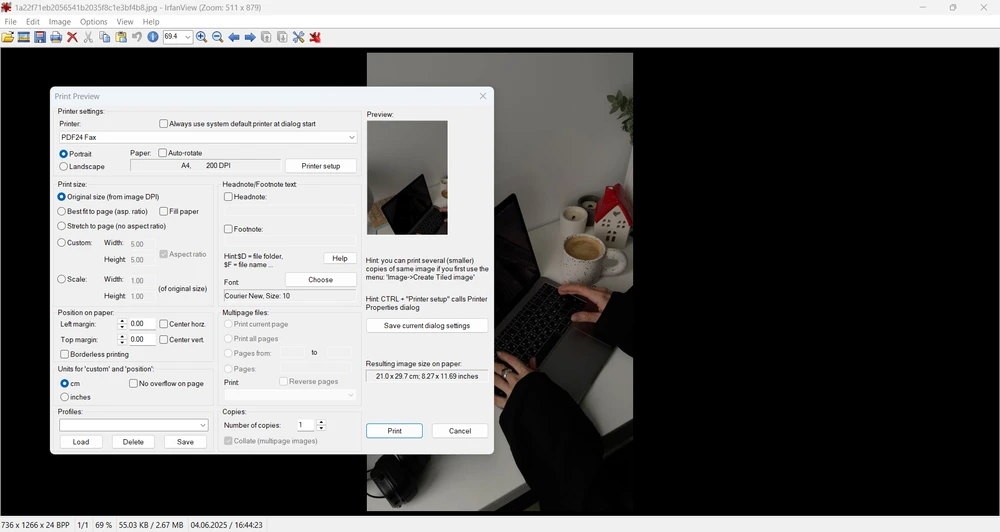Click the Open file folder icon
Image resolution: width=1000 pixels, height=532 pixels.
8,37
